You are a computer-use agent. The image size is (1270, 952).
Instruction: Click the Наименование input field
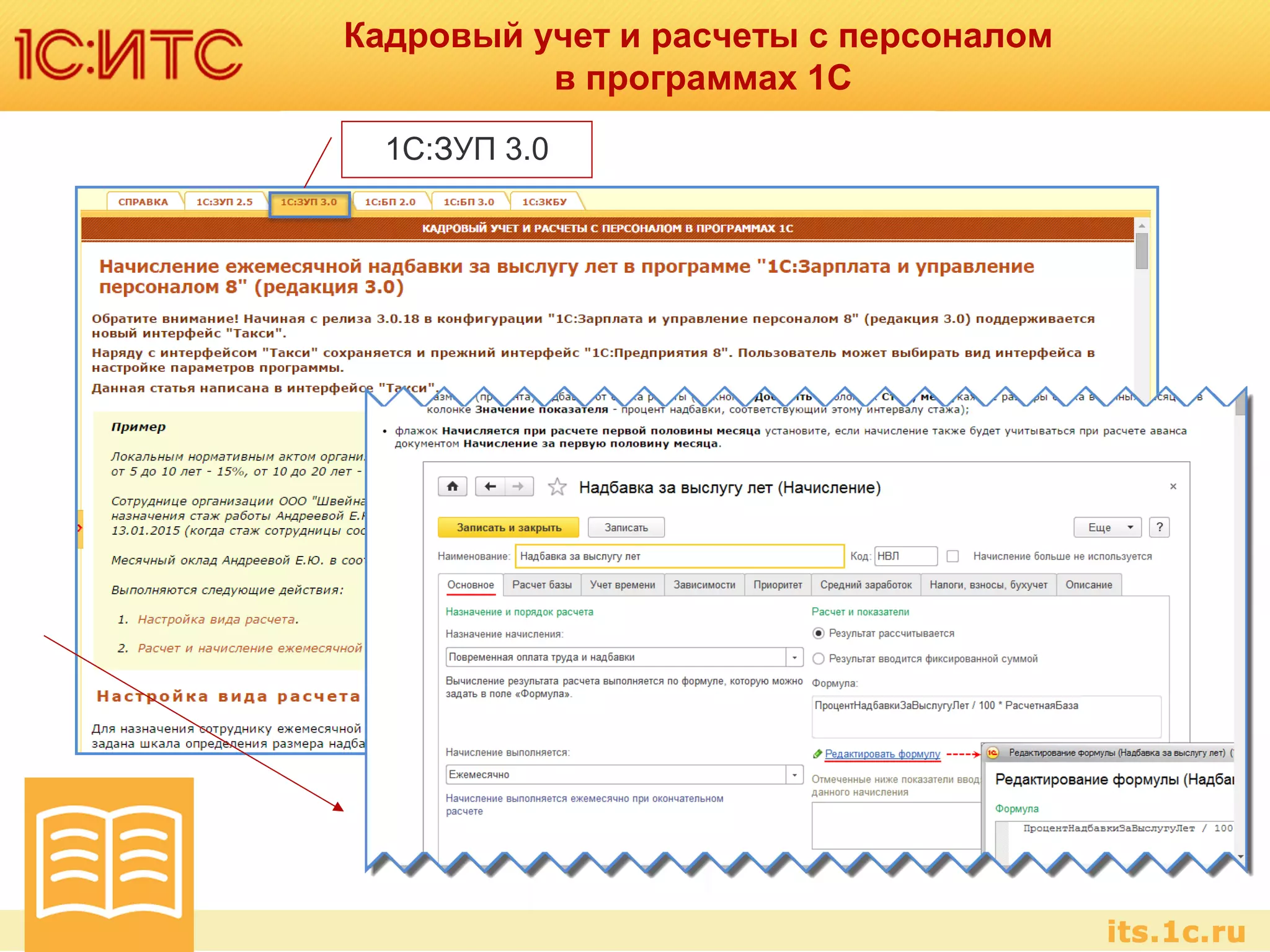pyautogui.click(x=680, y=557)
